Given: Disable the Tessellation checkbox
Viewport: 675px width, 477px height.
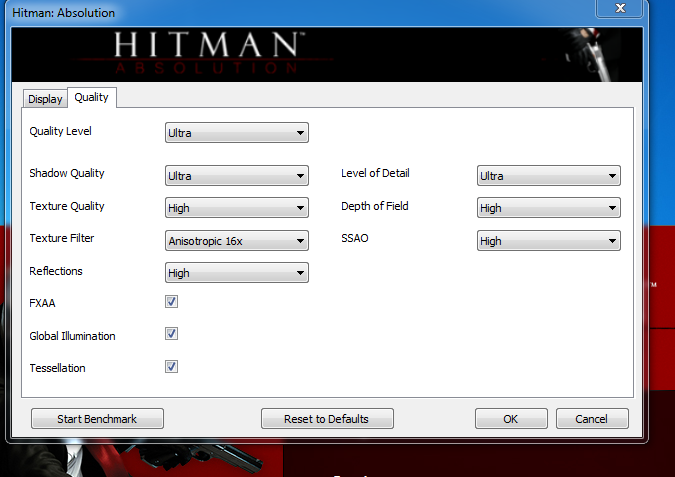Looking at the screenshot, I should click(x=171, y=366).
